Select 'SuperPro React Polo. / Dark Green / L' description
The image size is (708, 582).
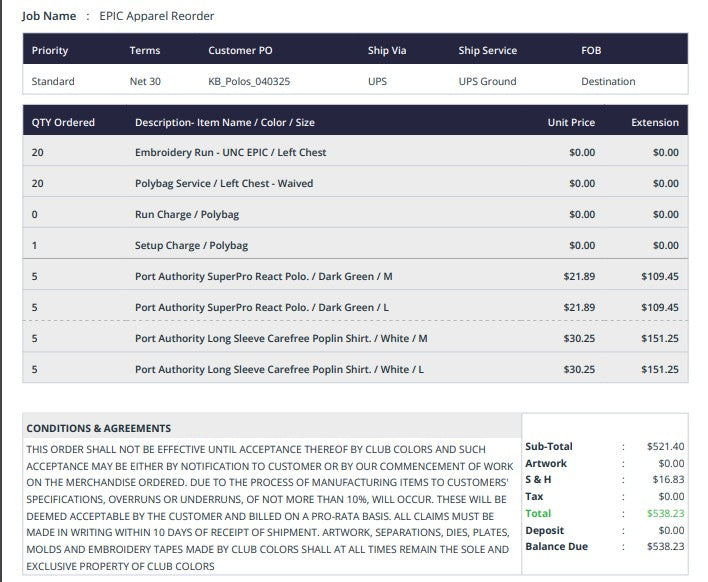click(262, 307)
